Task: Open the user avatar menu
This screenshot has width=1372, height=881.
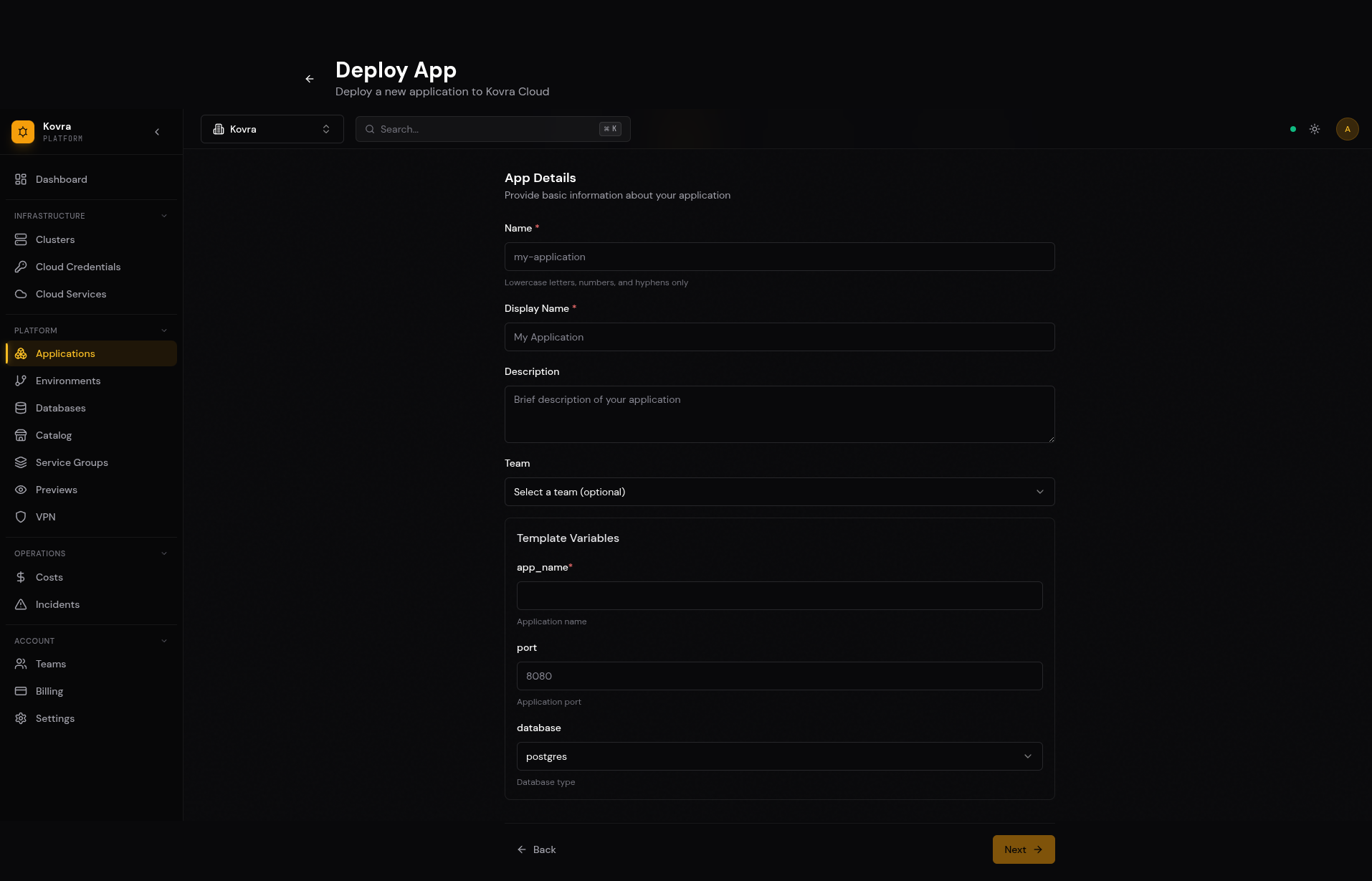Action: pyautogui.click(x=1348, y=129)
